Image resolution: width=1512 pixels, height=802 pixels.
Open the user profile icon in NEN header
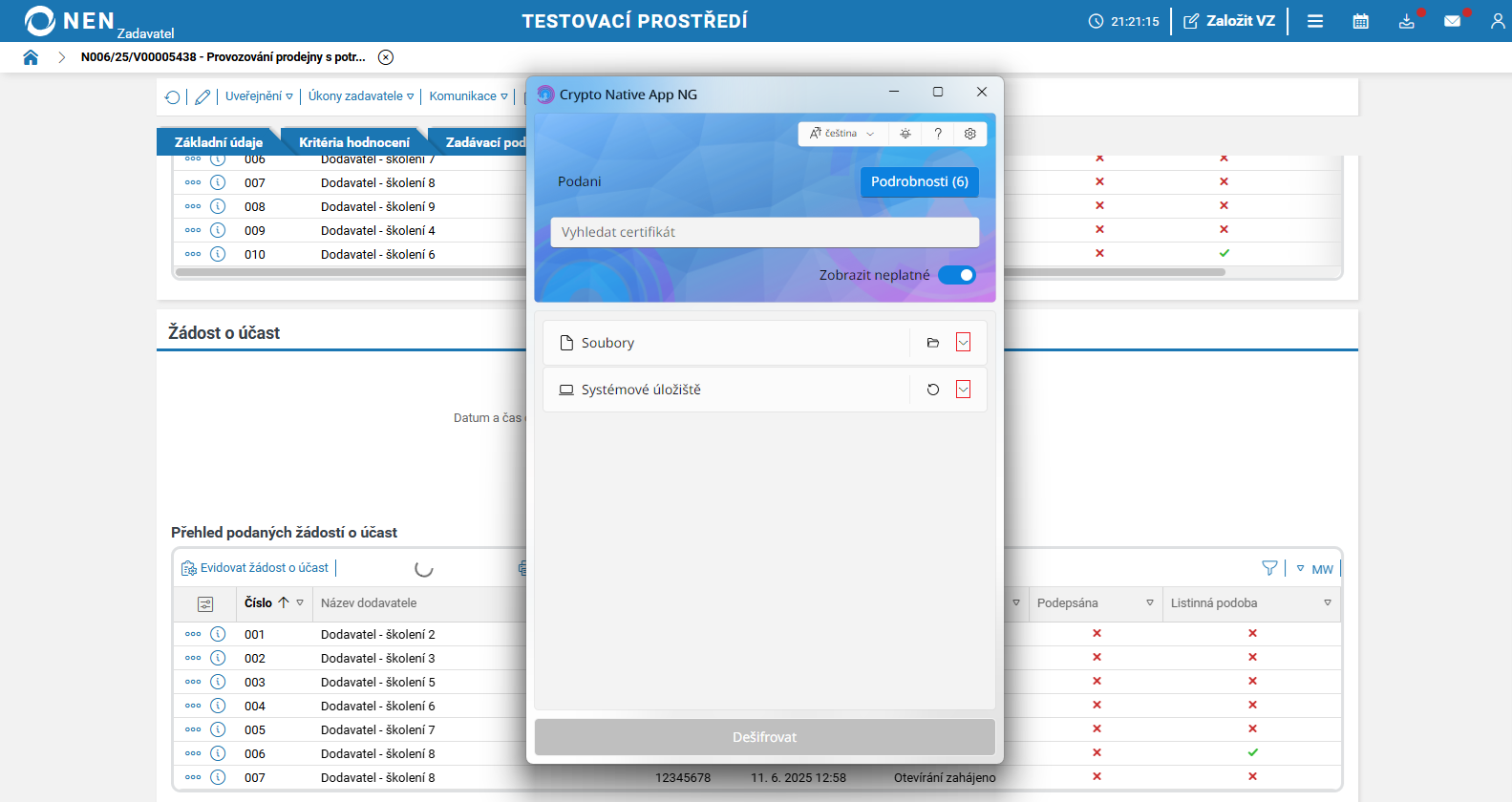[1498, 21]
